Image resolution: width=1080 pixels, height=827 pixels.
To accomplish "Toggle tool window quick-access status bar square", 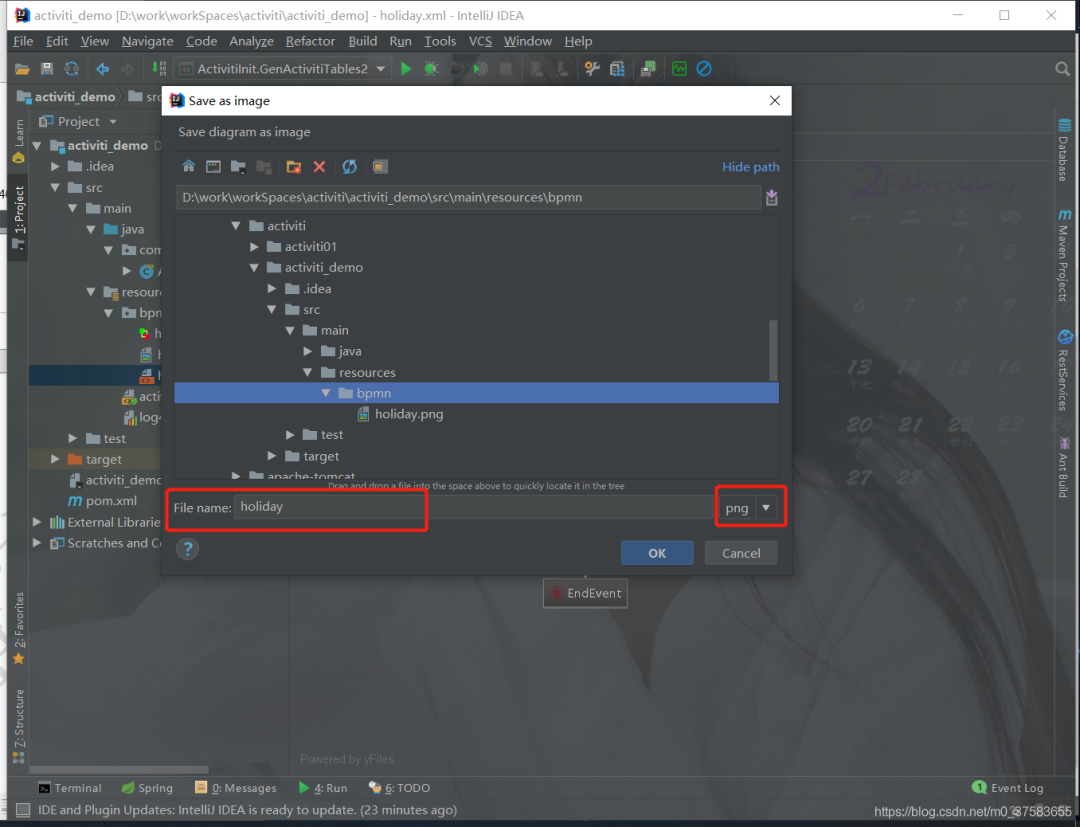I will tap(23, 810).
